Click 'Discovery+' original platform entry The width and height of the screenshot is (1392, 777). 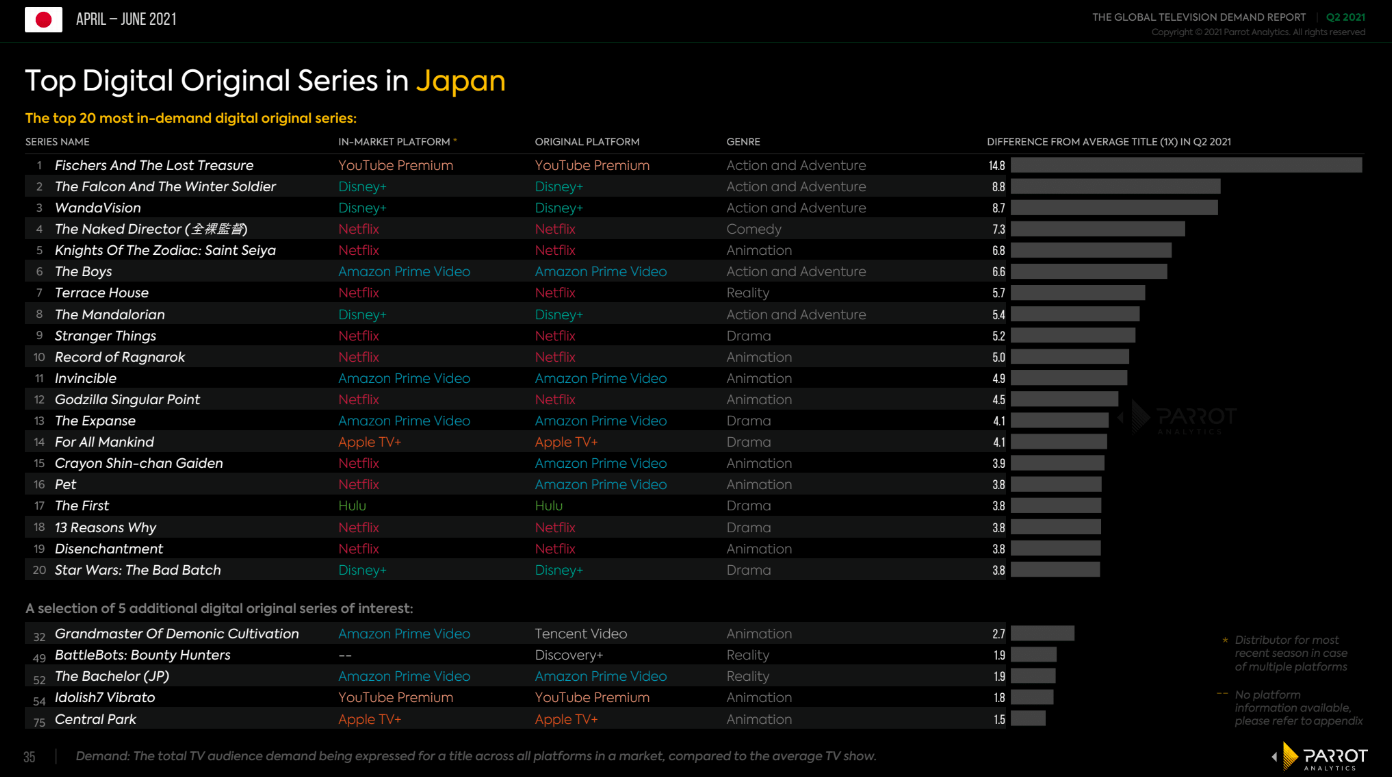(x=569, y=655)
